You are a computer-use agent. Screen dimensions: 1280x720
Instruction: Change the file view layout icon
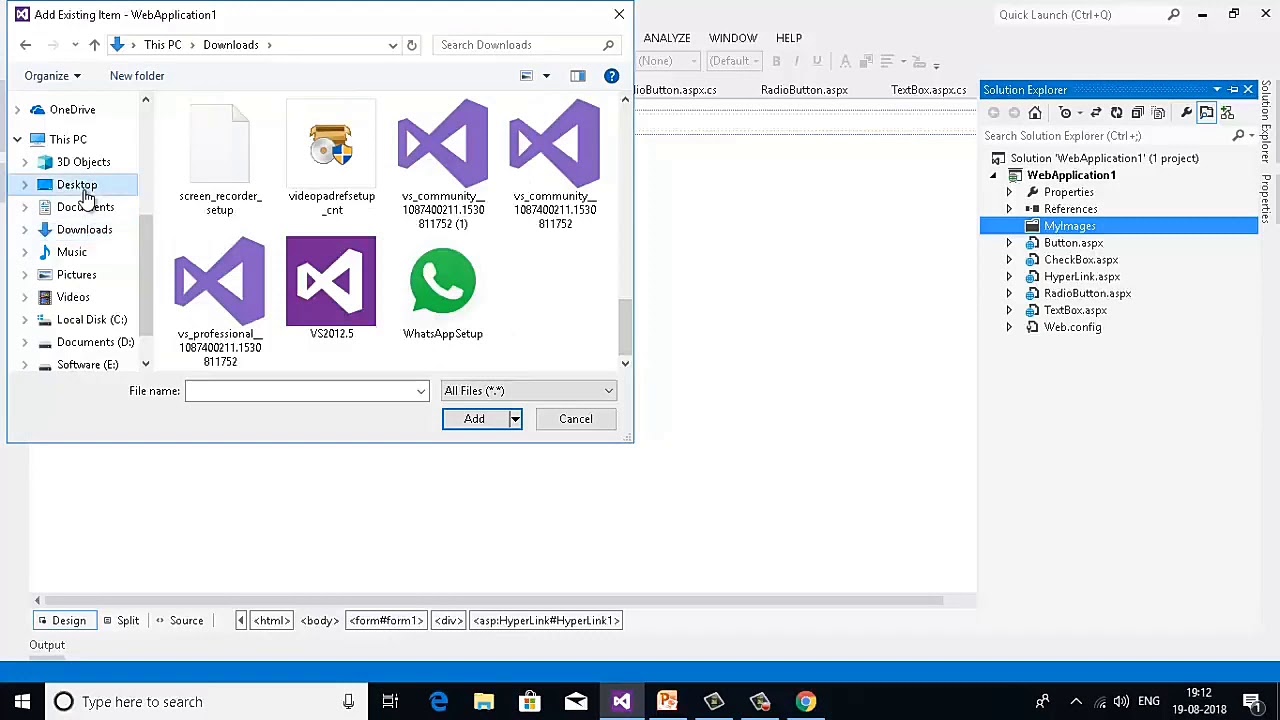click(x=526, y=76)
